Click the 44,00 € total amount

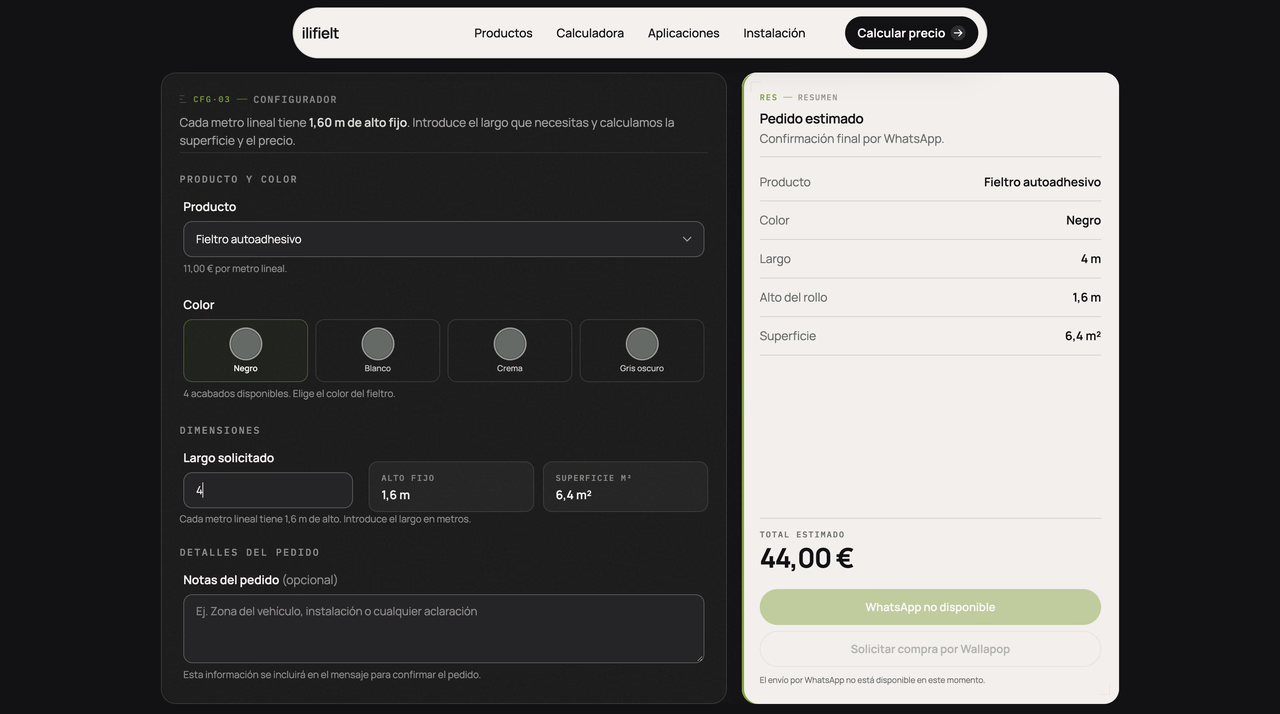tap(806, 558)
